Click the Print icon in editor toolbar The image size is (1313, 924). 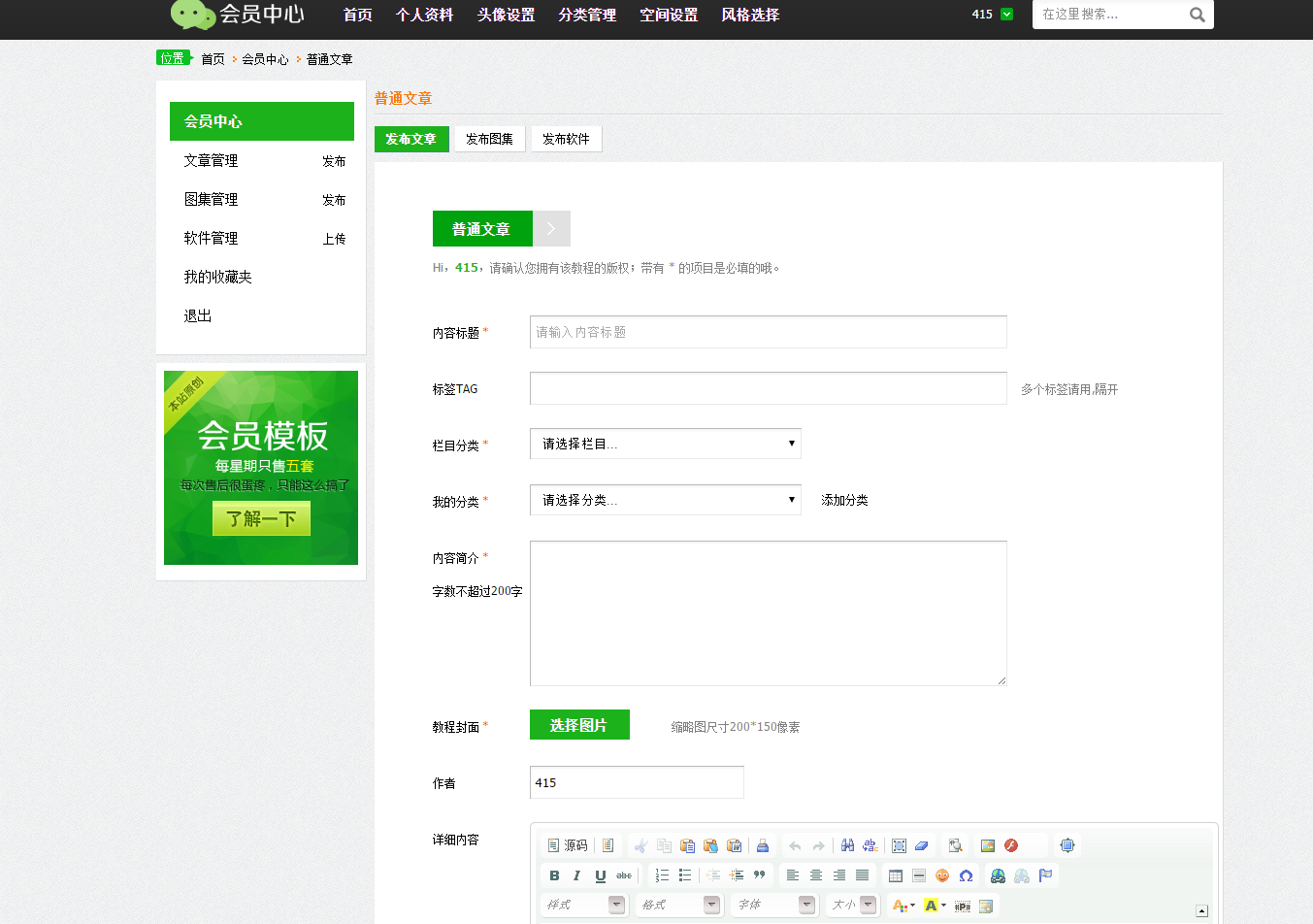coord(763,845)
